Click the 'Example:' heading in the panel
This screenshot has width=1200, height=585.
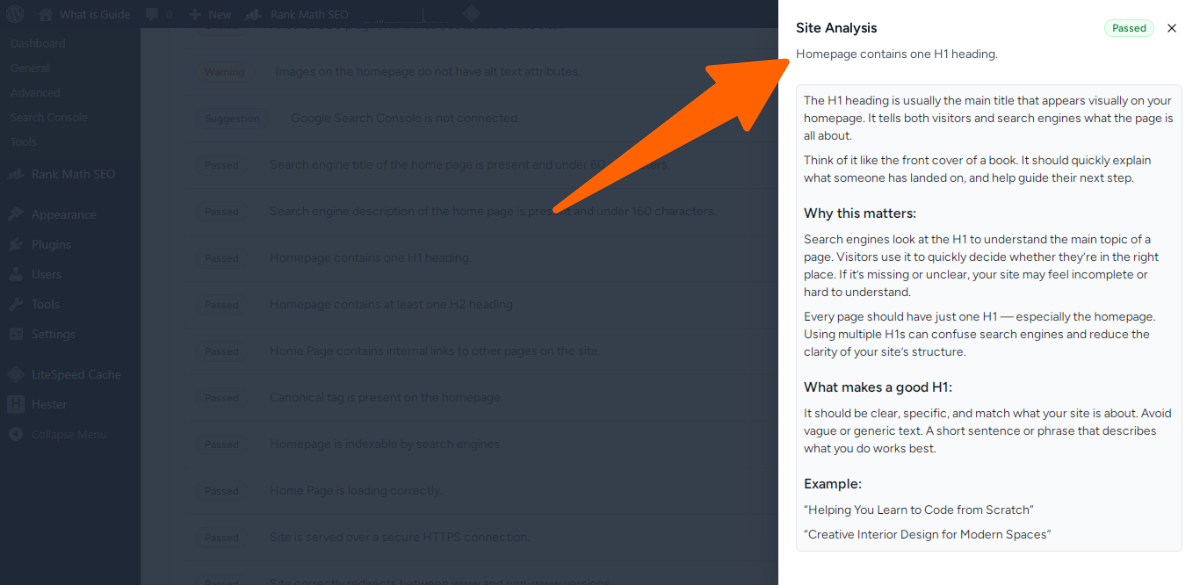coord(833,484)
